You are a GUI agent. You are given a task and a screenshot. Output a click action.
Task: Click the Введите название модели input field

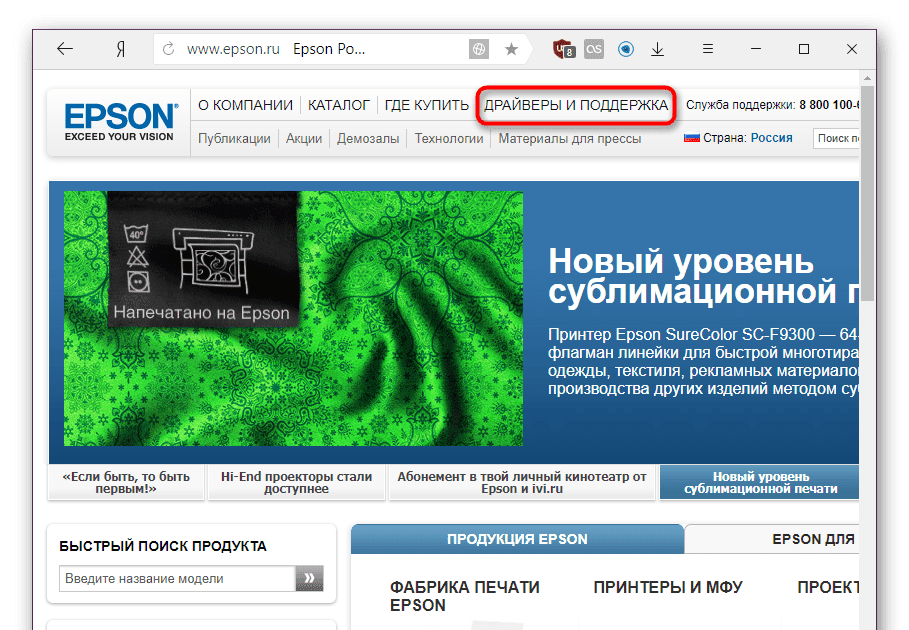point(177,578)
